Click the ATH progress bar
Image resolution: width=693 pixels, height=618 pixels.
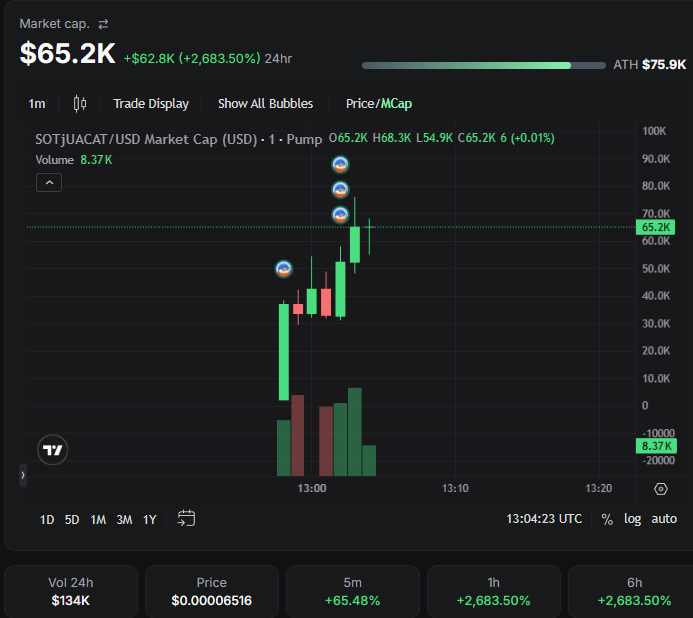coord(484,65)
